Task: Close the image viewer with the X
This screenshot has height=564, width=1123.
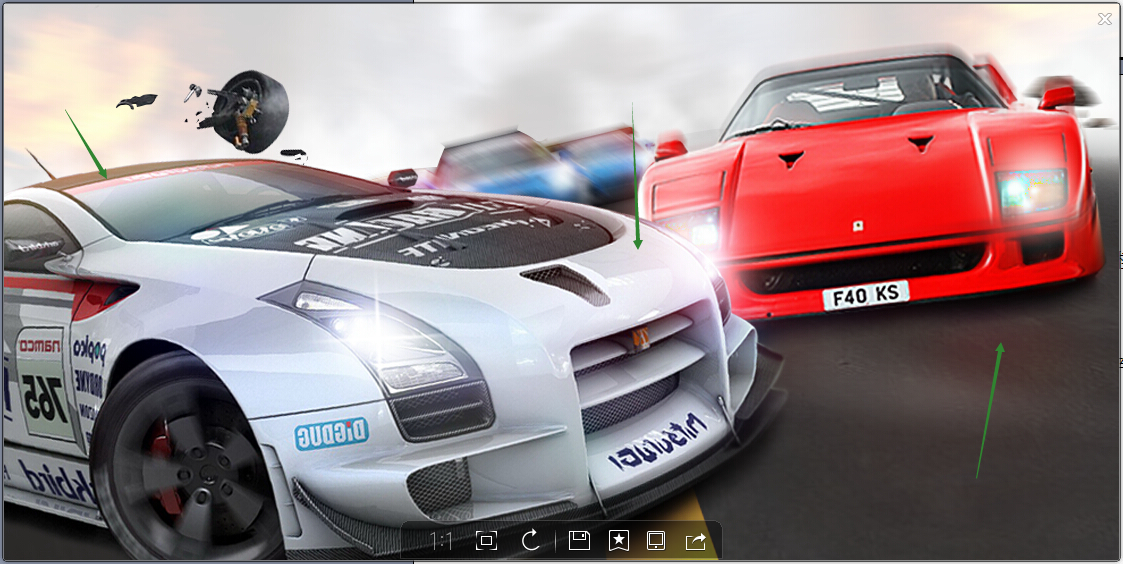Action: (1105, 19)
